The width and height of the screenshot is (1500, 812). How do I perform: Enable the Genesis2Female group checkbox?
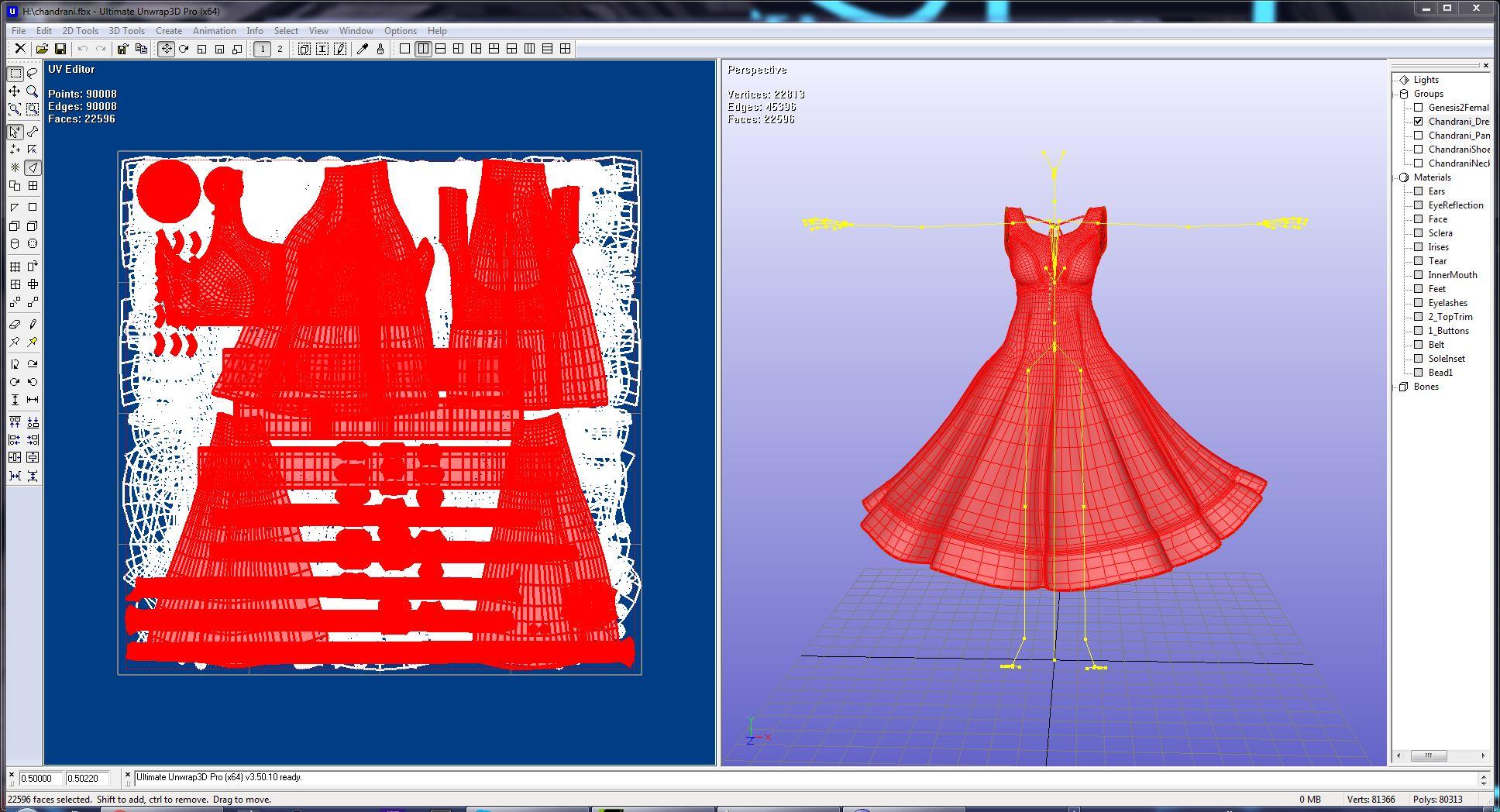[1419, 108]
